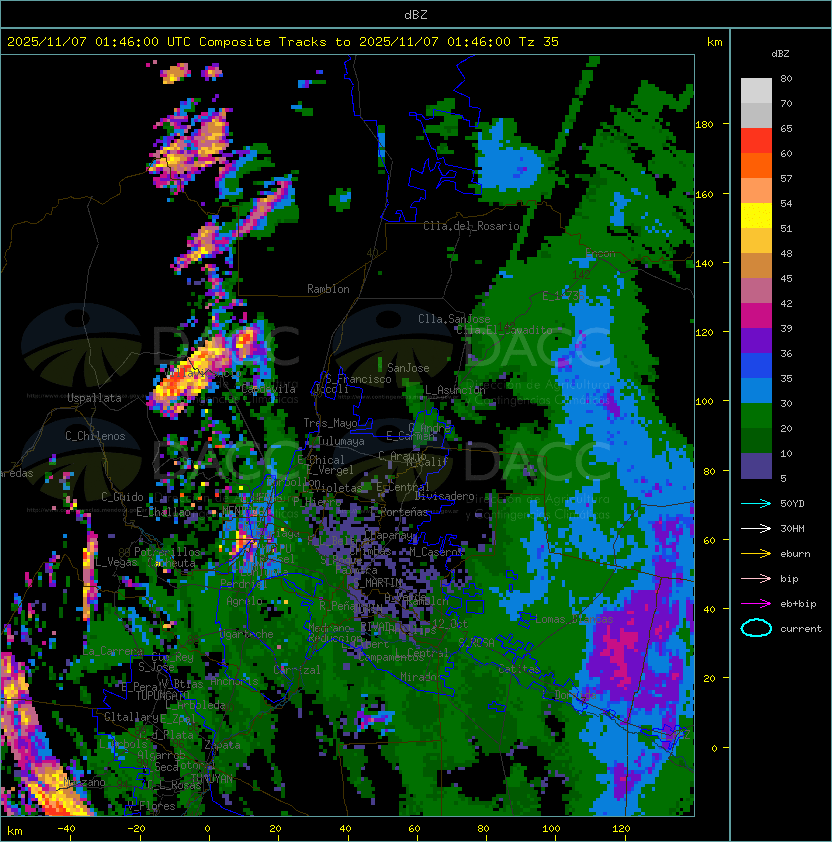Pick the lightest gray swatch atop the dBZ scale

click(756, 91)
